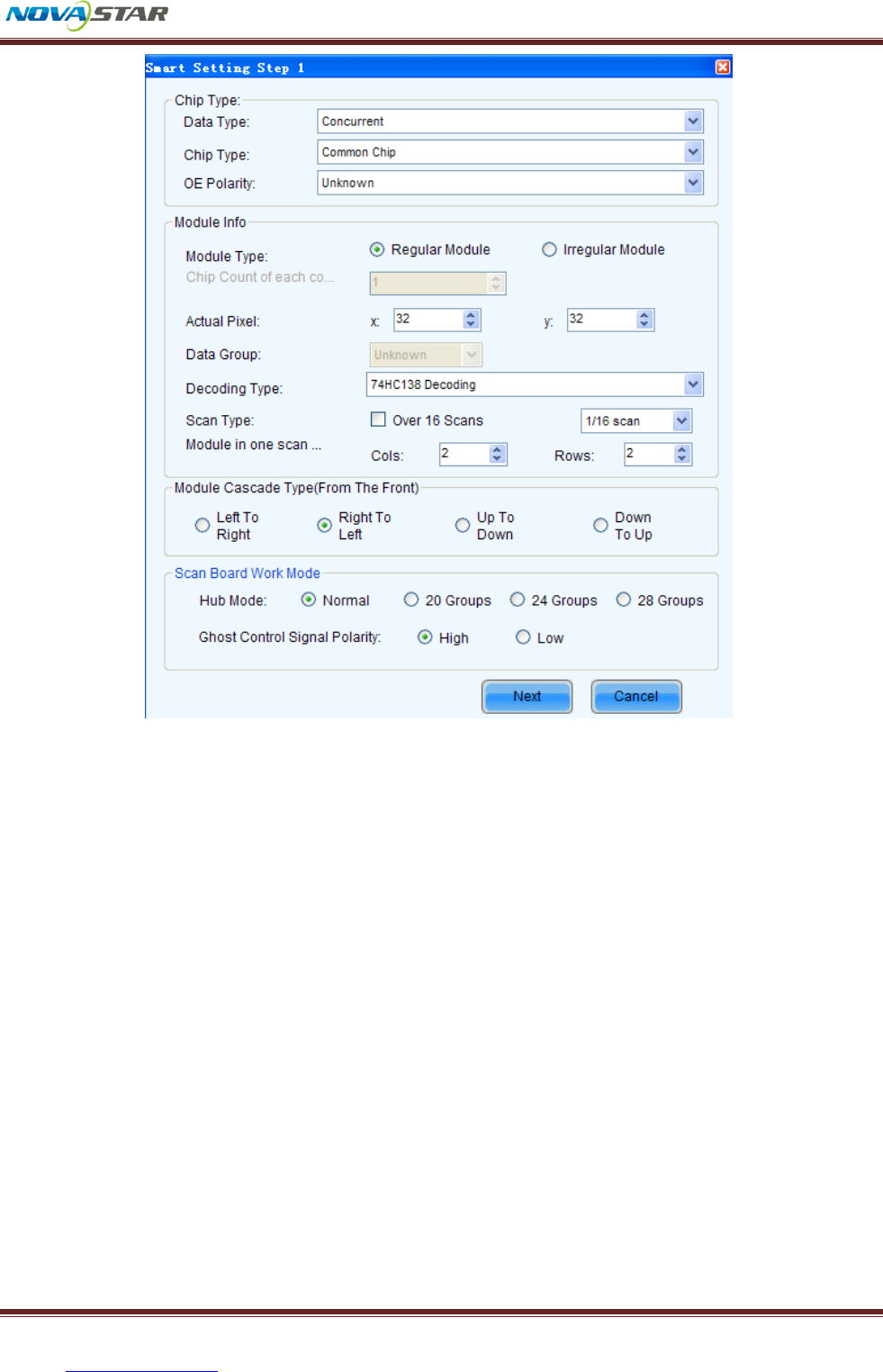
Task: Select 28 Groups hub mode
Action: pyautogui.click(x=624, y=600)
